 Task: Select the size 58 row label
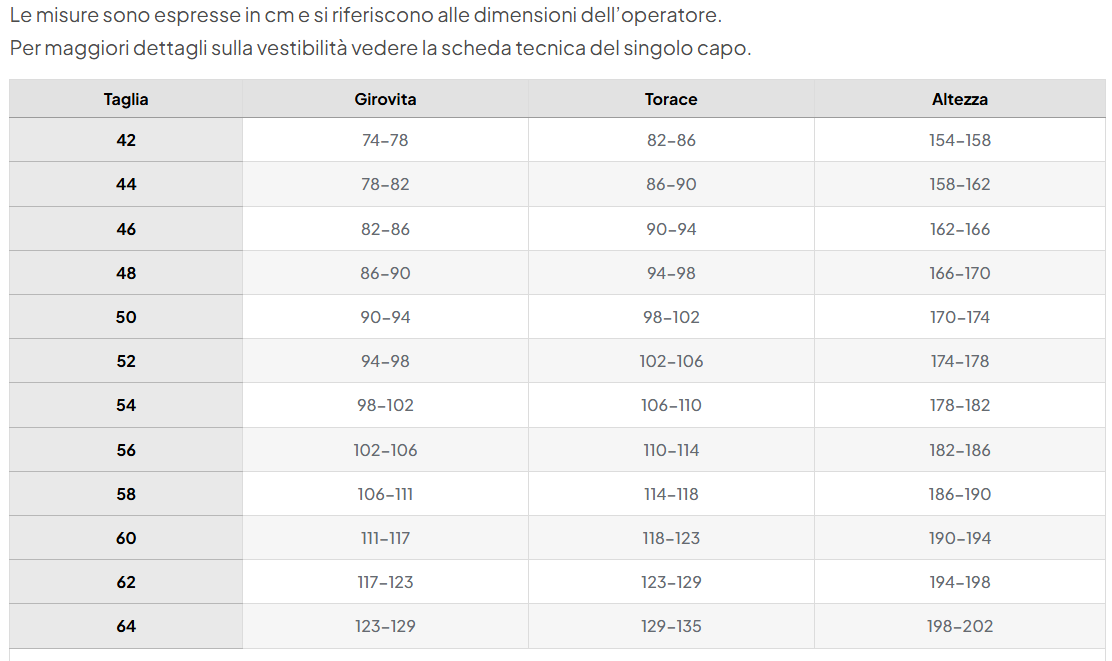pos(126,494)
